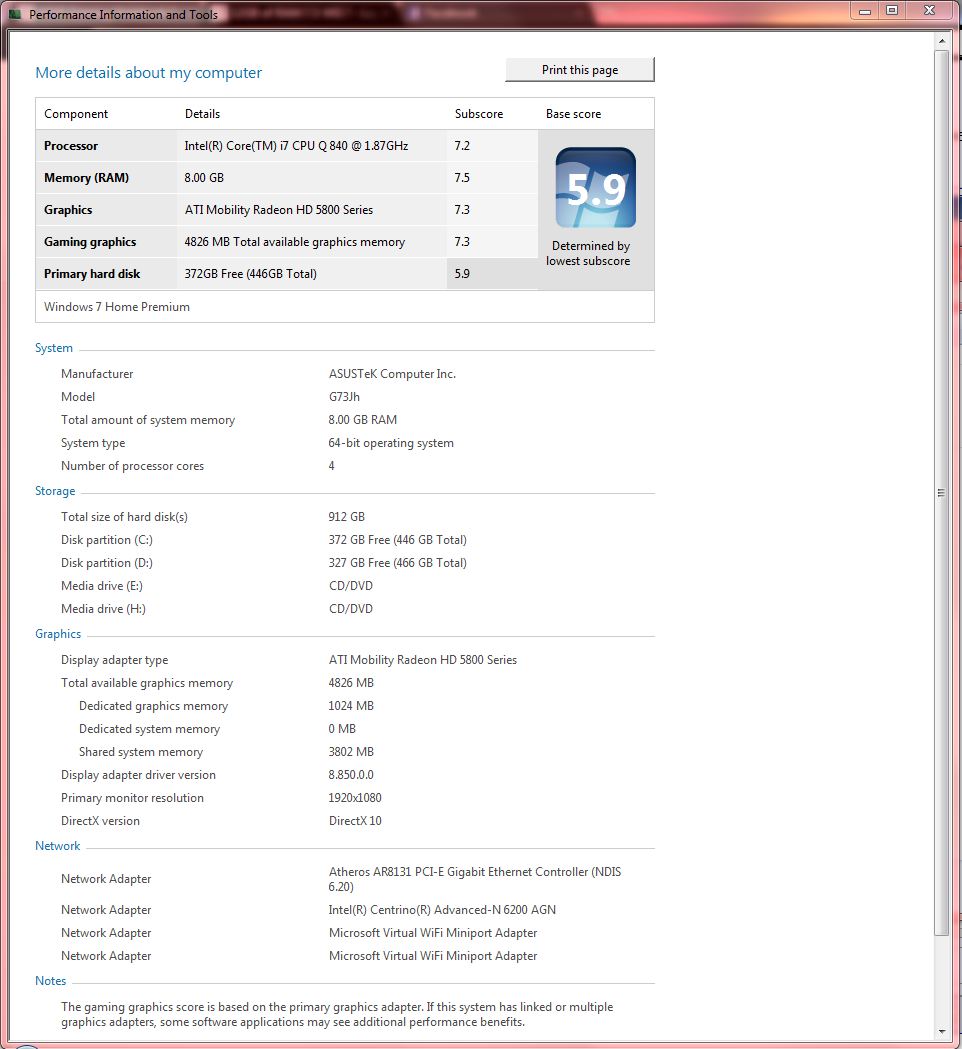Click the Disk partition (C:) label
This screenshot has width=962, height=1049.
106,540
